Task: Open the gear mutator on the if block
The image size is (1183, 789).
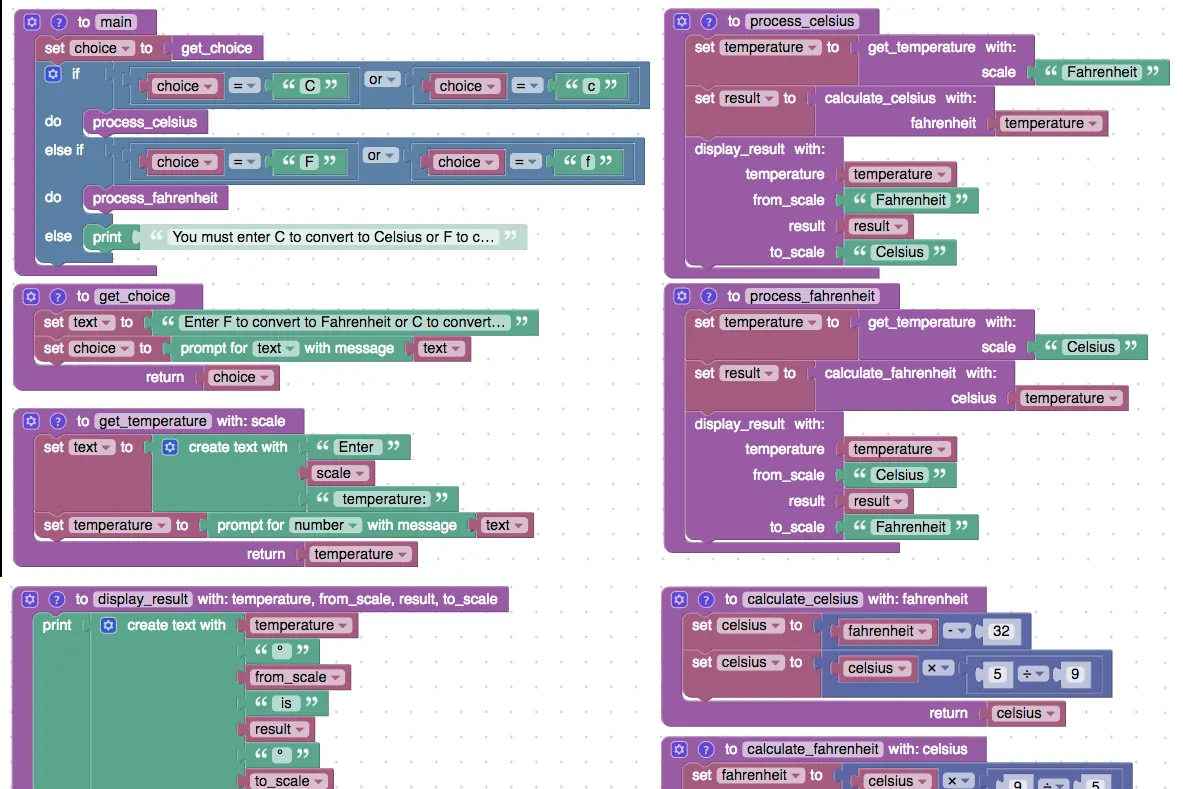Action: coord(53,74)
